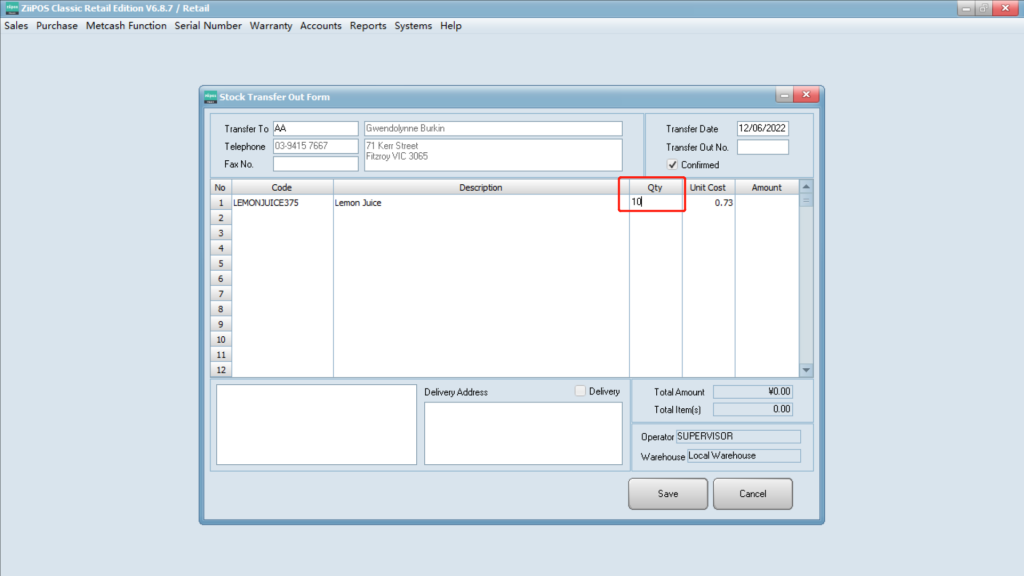The height and width of the screenshot is (576, 1024).
Task: Select row 2 header in item grid
Action: 221,217
